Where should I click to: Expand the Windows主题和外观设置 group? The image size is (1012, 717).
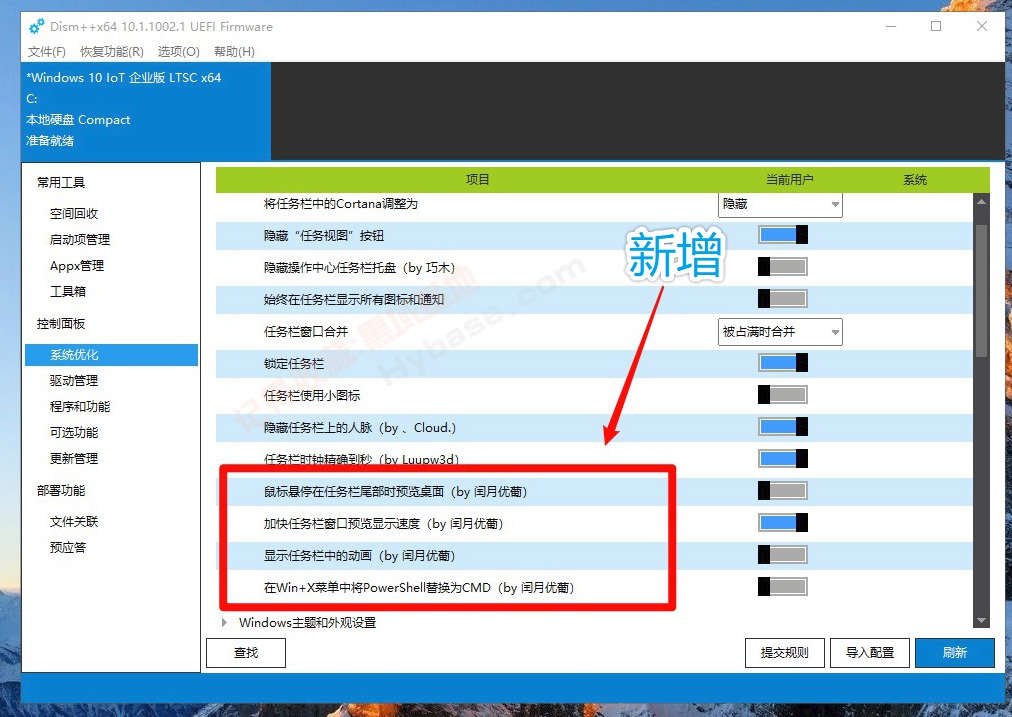(224, 623)
